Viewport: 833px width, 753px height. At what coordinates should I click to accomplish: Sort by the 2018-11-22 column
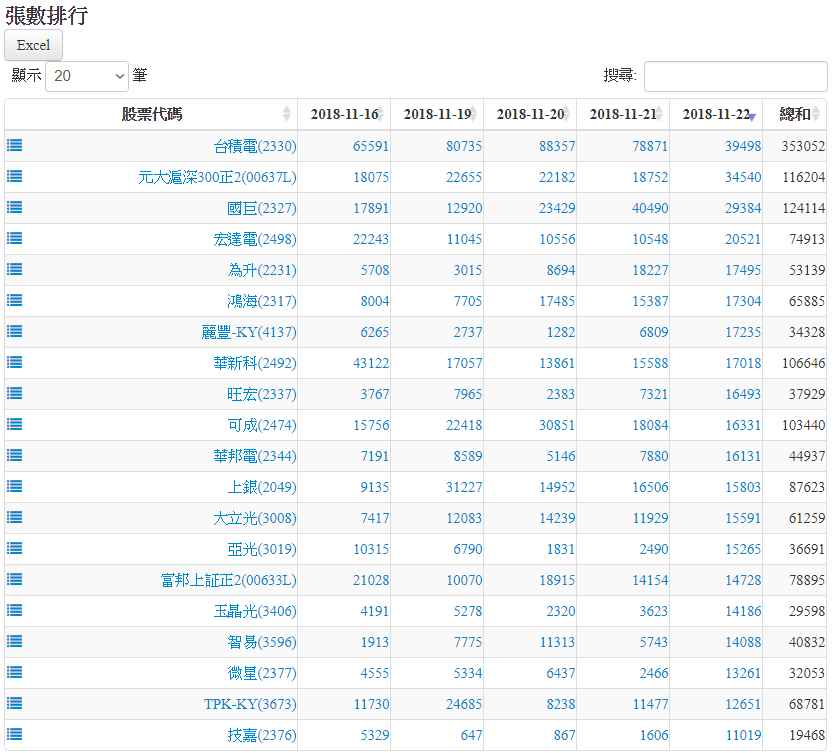[715, 114]
